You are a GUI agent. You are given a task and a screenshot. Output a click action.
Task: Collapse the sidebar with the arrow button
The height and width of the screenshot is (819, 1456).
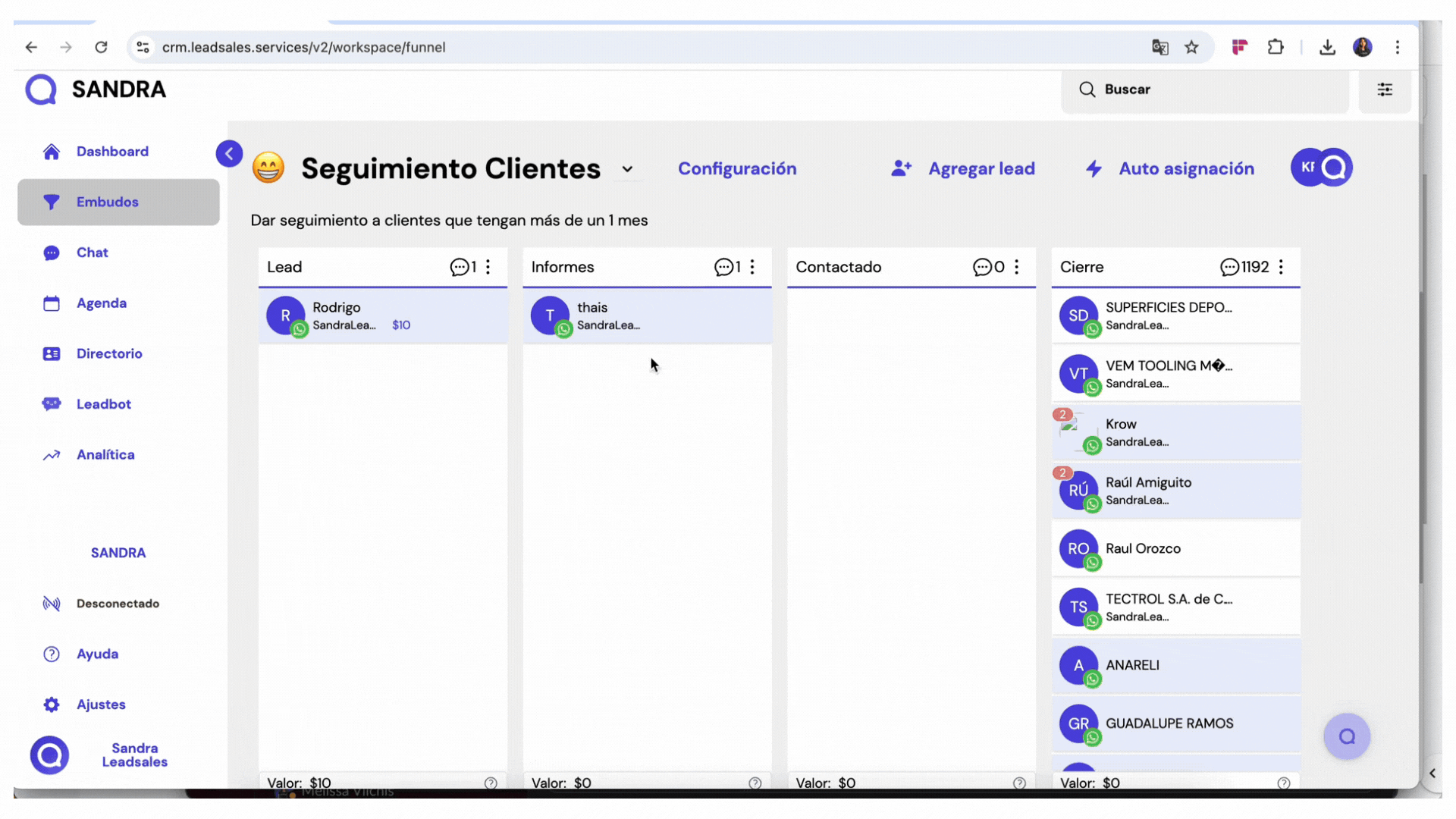(229, 153)
